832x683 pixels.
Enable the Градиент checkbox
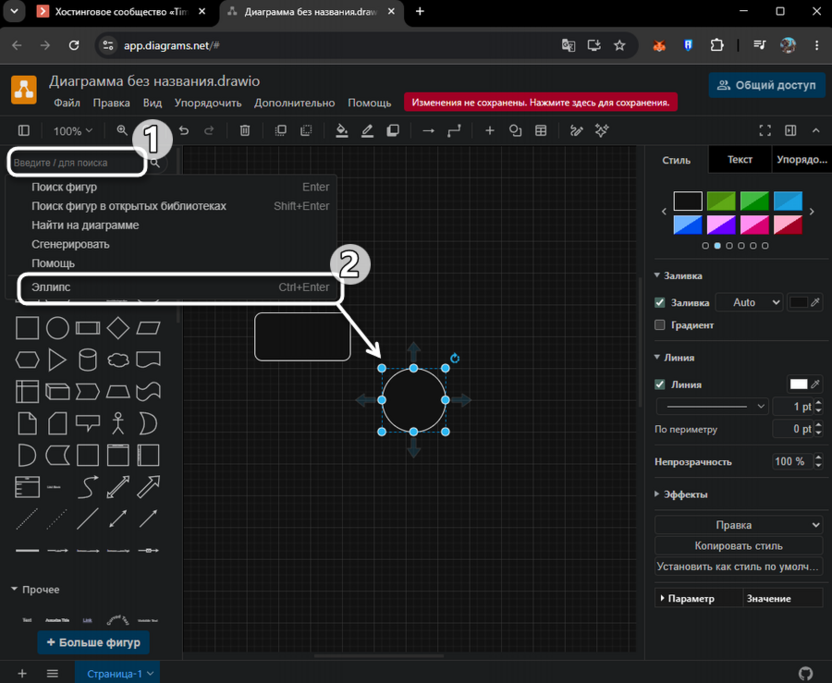coord(660,325)
